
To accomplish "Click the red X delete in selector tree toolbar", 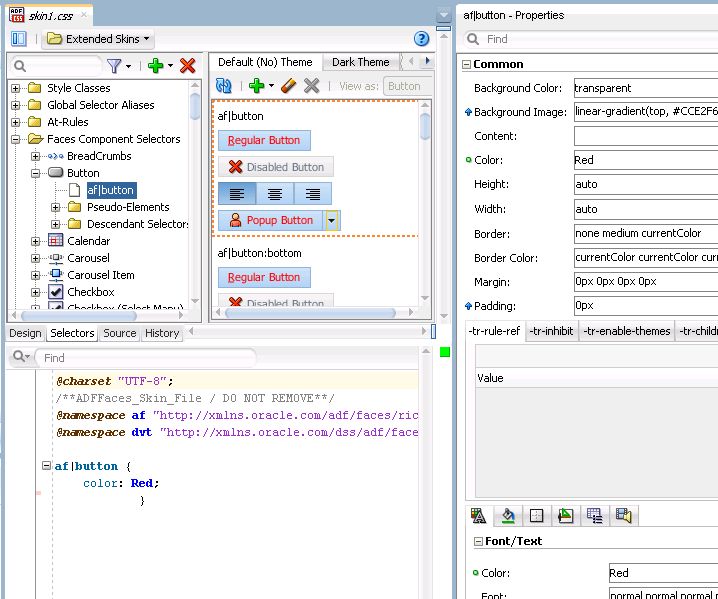I will click(x=187, y=66).
